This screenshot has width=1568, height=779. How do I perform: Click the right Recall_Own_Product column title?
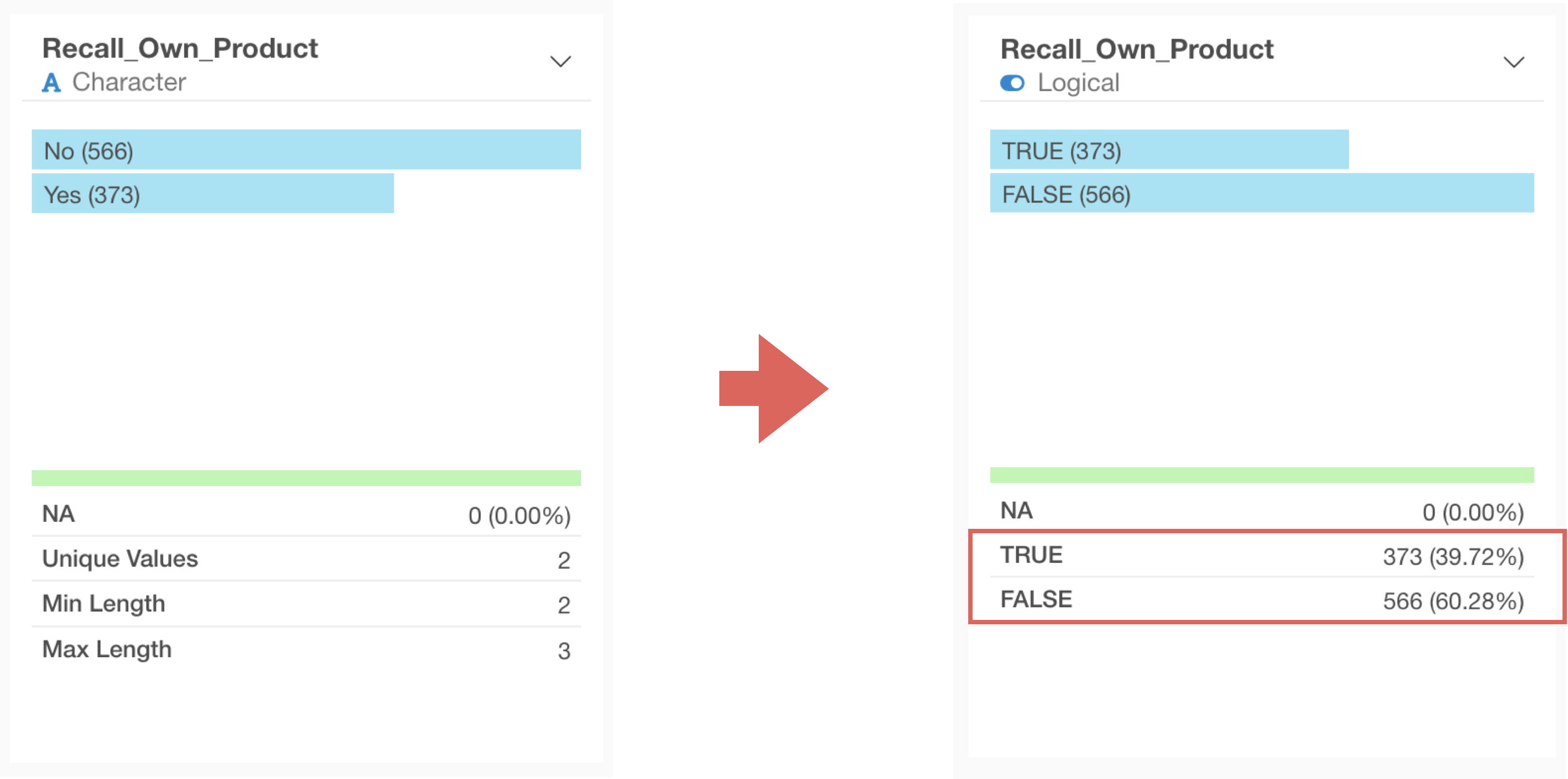coord(1137,49)
